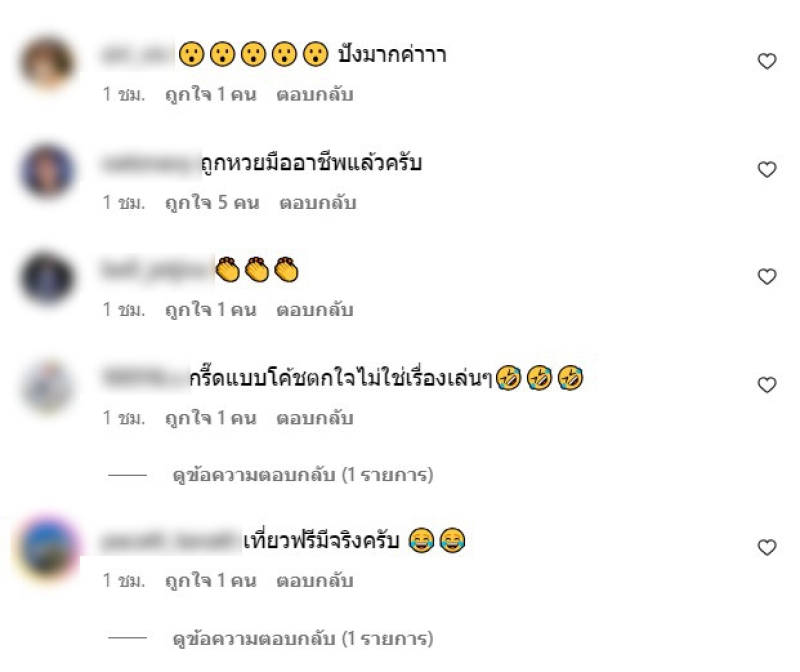Like the 'ถูกหวยมืออาชีพแล้วครับ' comment heart
The width and height of the screenshot is (800, 672).
(766, 169)
